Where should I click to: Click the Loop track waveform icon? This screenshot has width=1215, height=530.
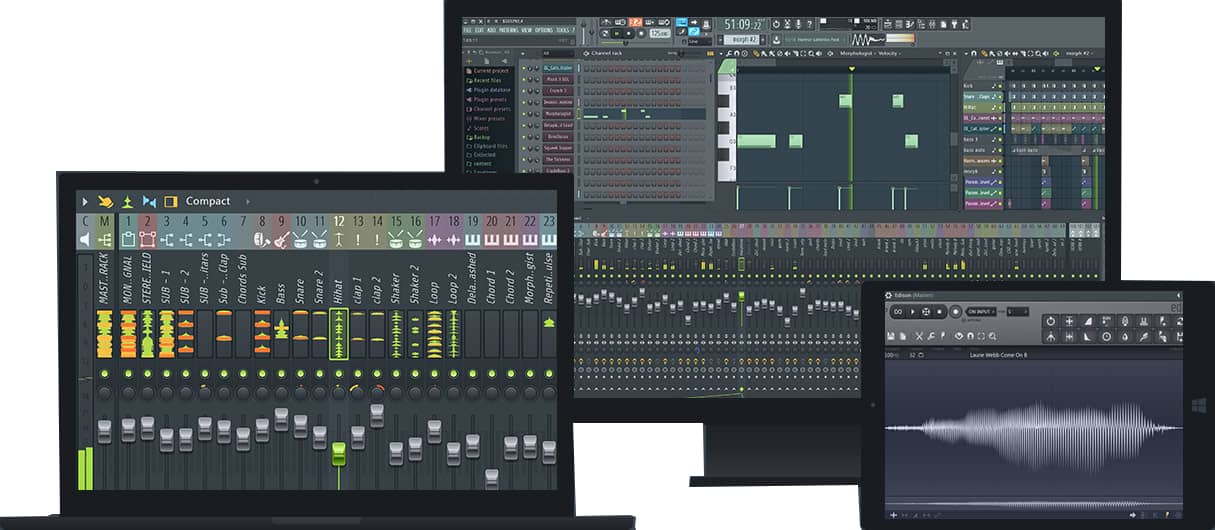coord(435,240)
